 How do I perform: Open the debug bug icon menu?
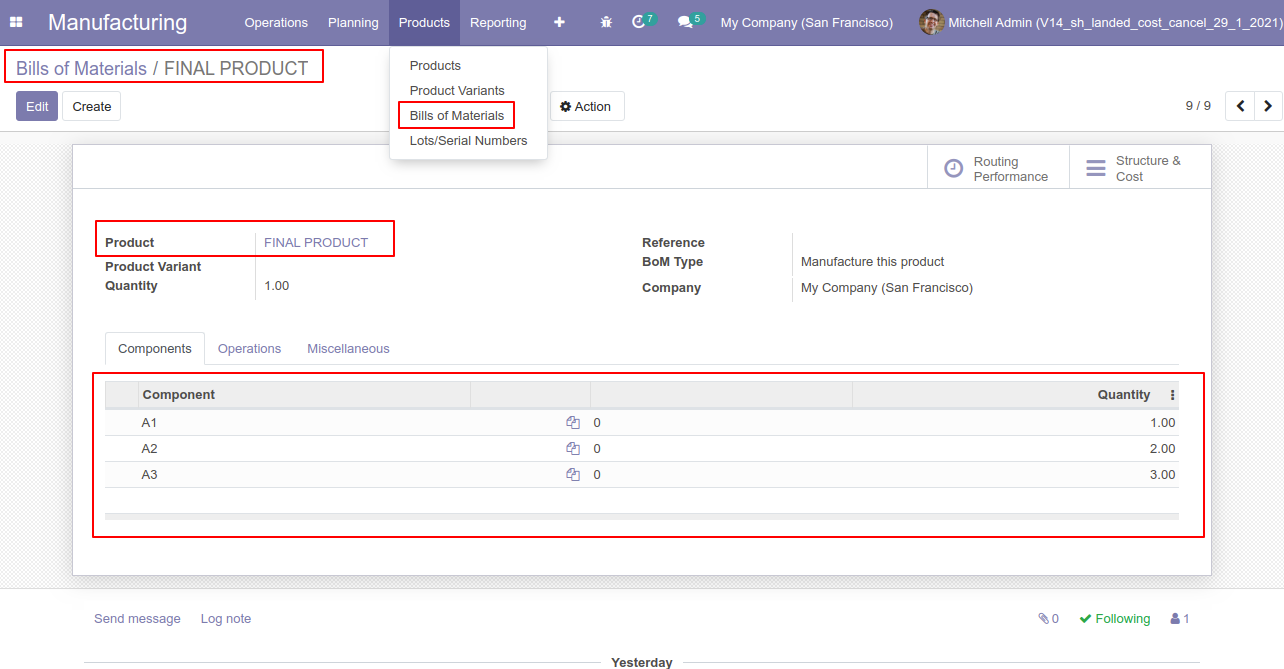[606, 22]
